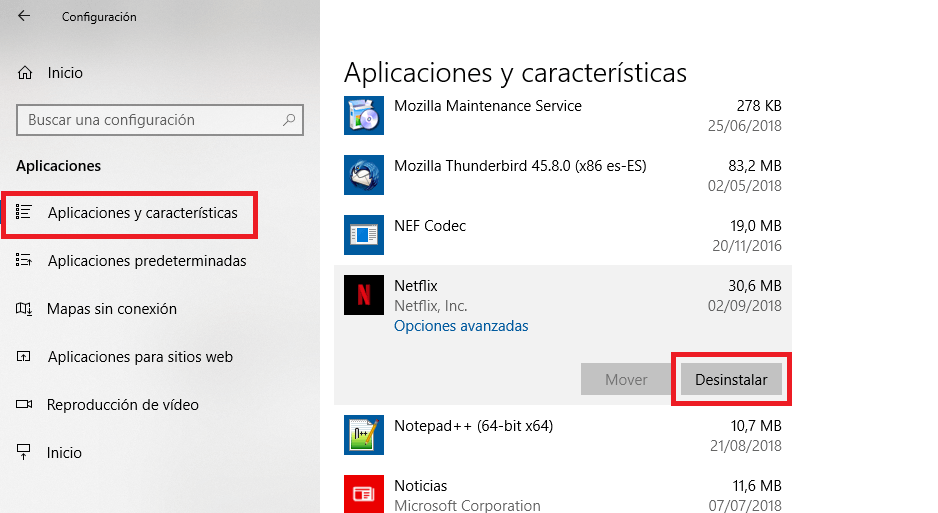Open Mapas sin conexión section
The width and height of the screenshot is (938, 513).
pyautogui.click(x=112, y=309)
